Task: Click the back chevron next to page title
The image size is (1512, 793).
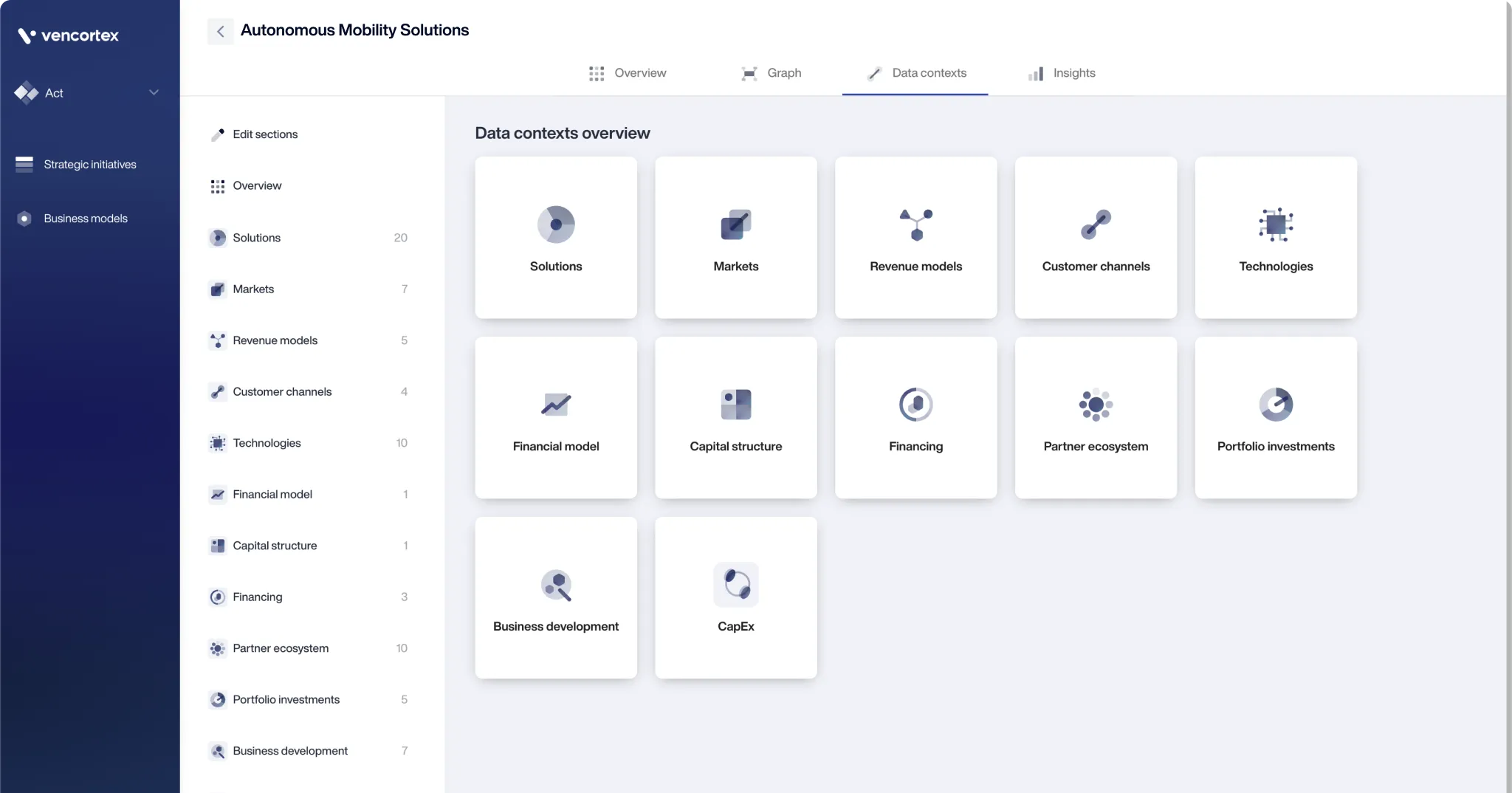Action: (x=219, y=30)
